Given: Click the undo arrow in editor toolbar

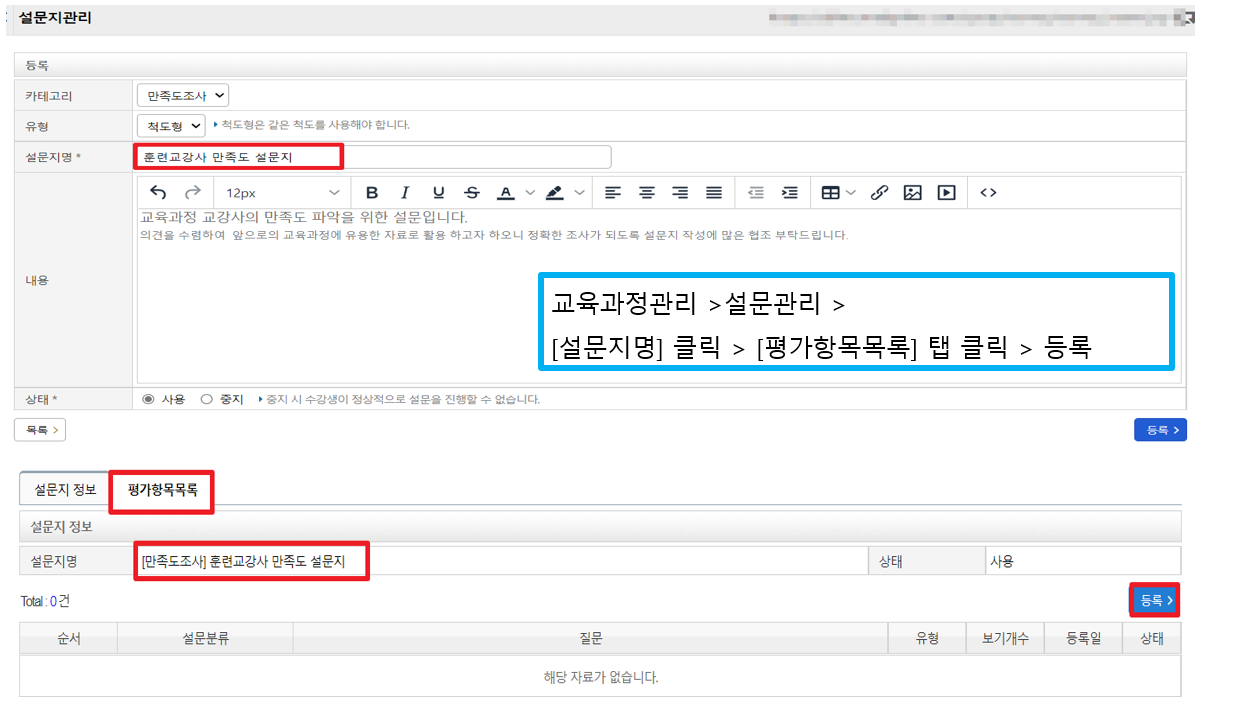Looking at the screenshot, I should (158, 193).
